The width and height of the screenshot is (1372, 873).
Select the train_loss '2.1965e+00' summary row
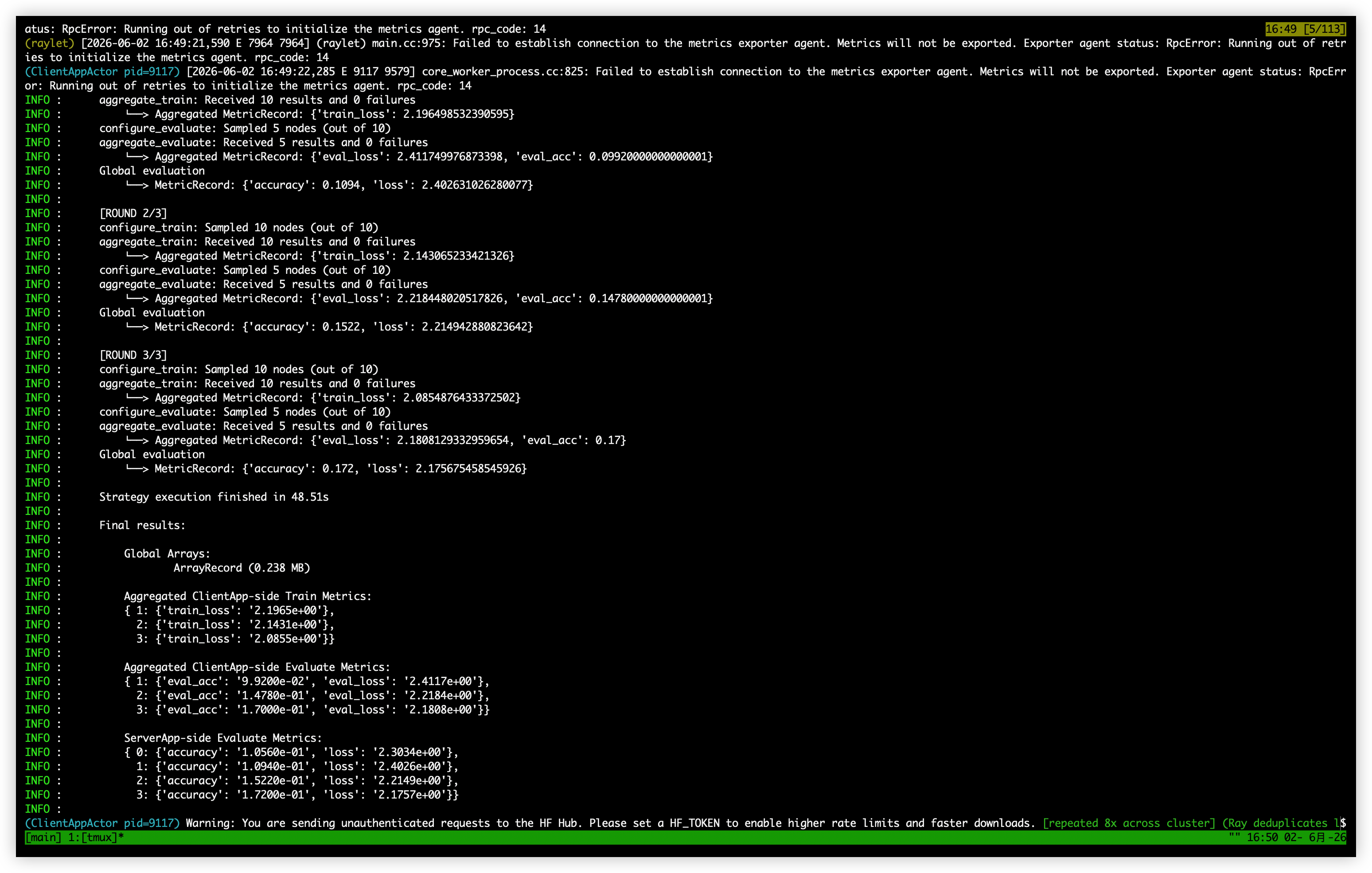pyautogui.click(x=229, y=610)
